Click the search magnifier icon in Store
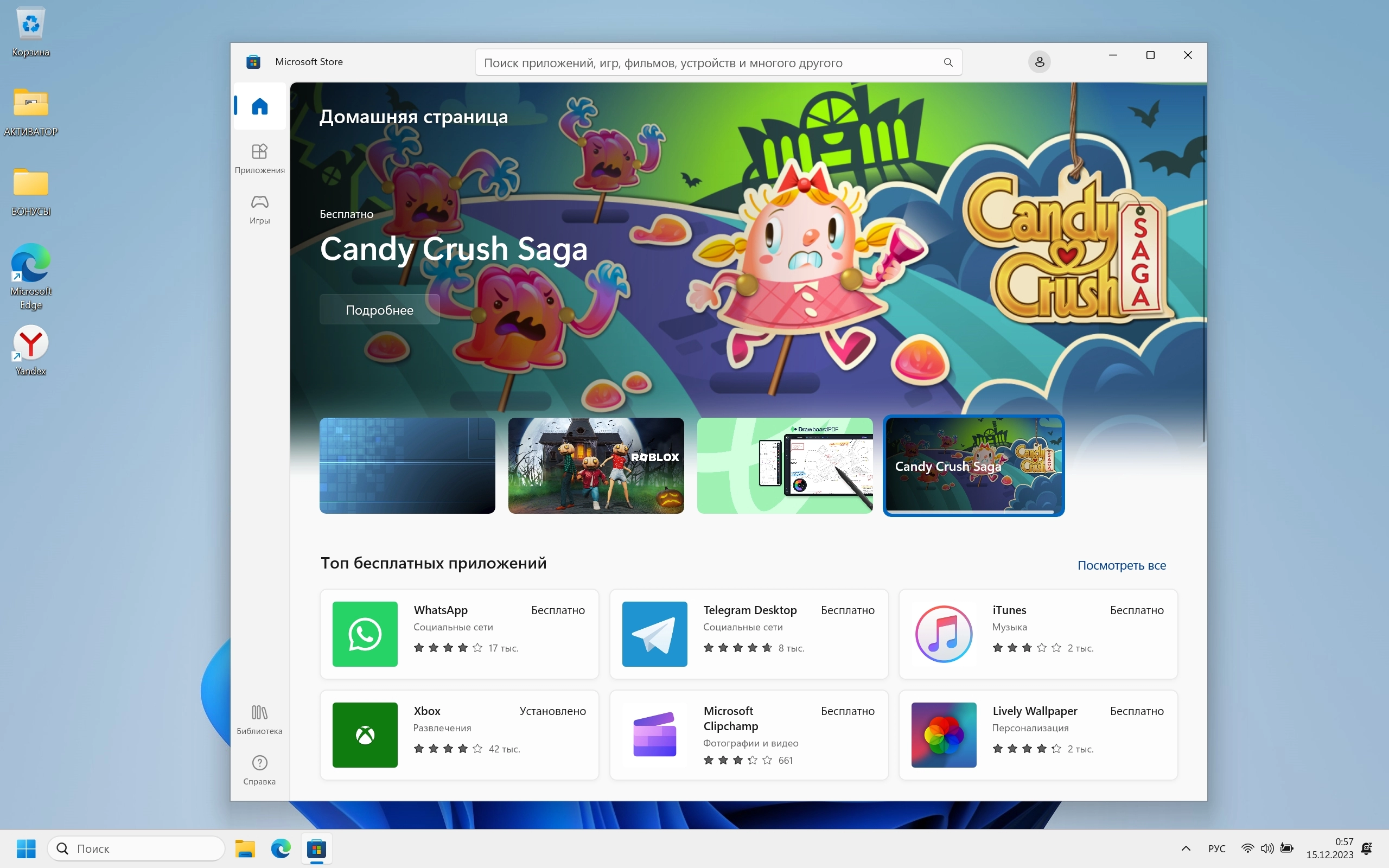 [948, 62]
